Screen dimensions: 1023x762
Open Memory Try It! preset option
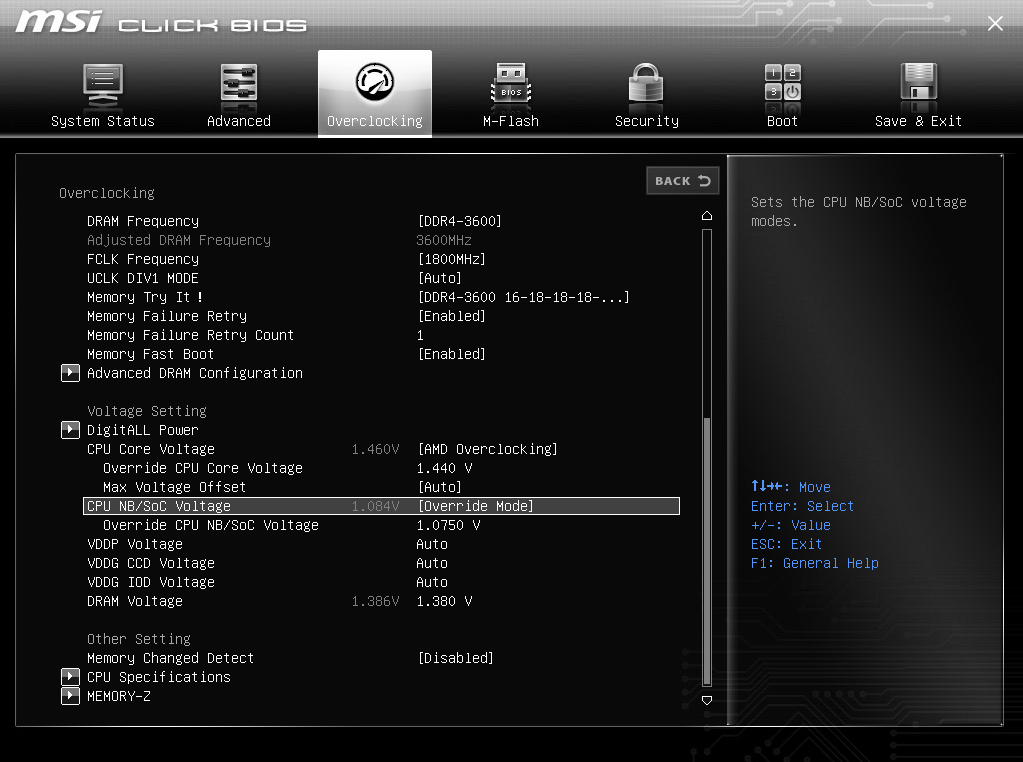pyautogui.click(x=523, y=297)
